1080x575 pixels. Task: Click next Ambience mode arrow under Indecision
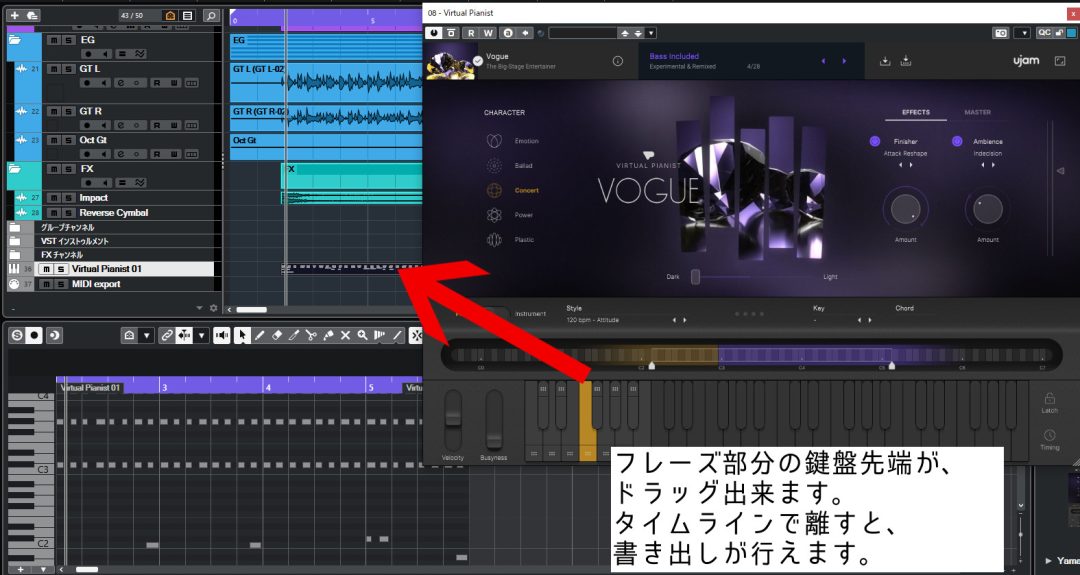(993, 165)
